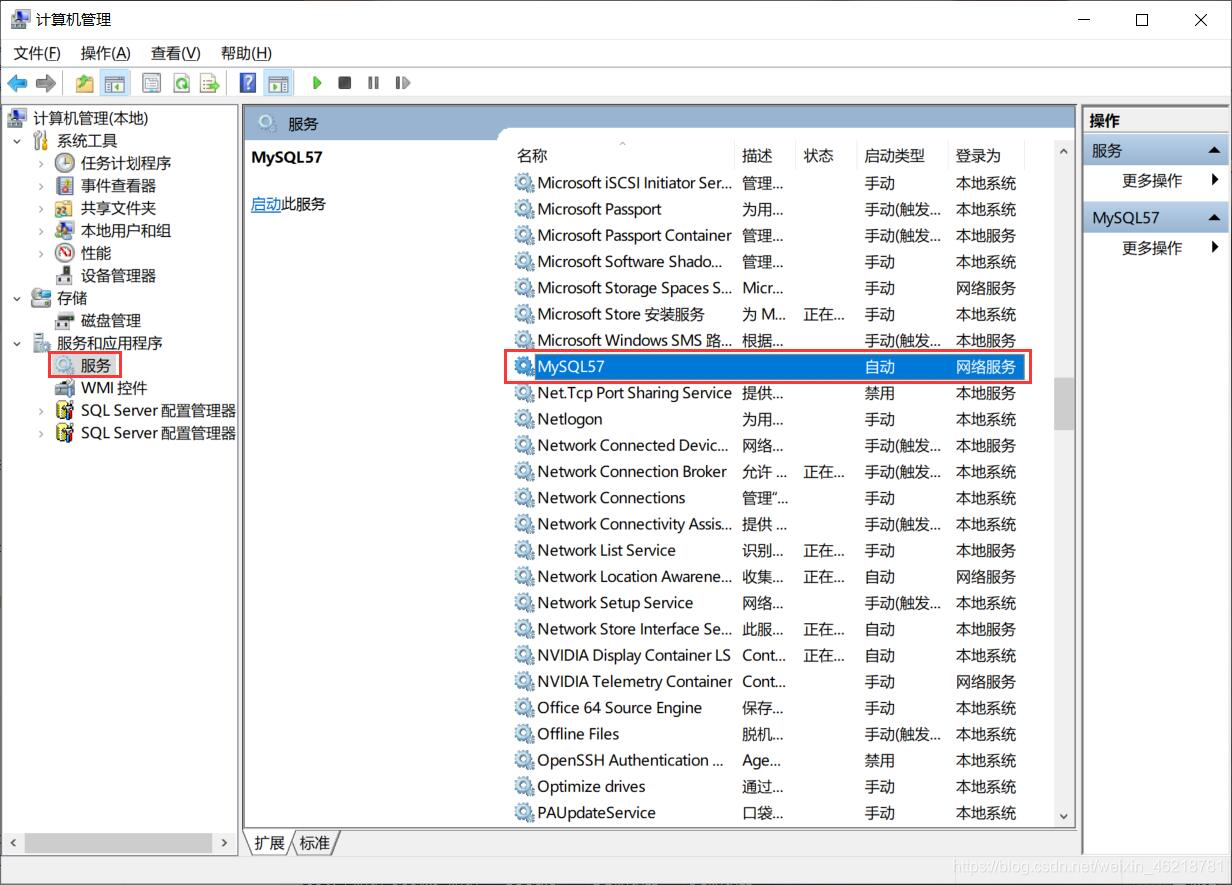The width and height of the screenshot is (1232, 885).
Task: Click the blue Back arrow icon
Action: [17, 83]
